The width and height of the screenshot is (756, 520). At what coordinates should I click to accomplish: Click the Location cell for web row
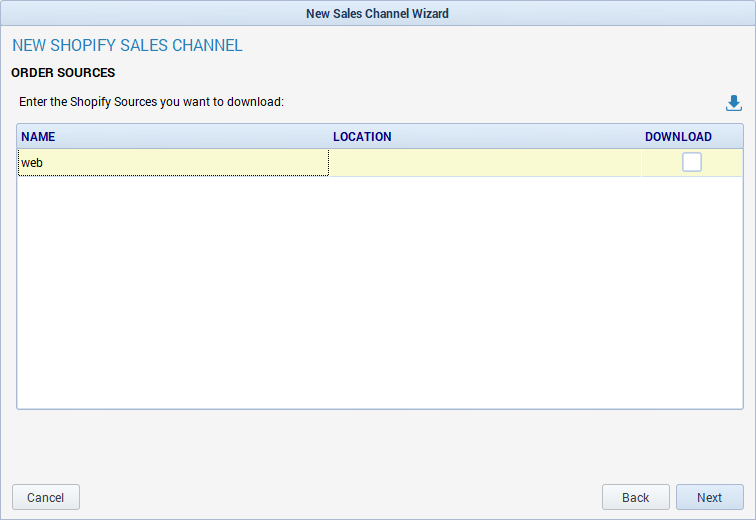[485, 162]
